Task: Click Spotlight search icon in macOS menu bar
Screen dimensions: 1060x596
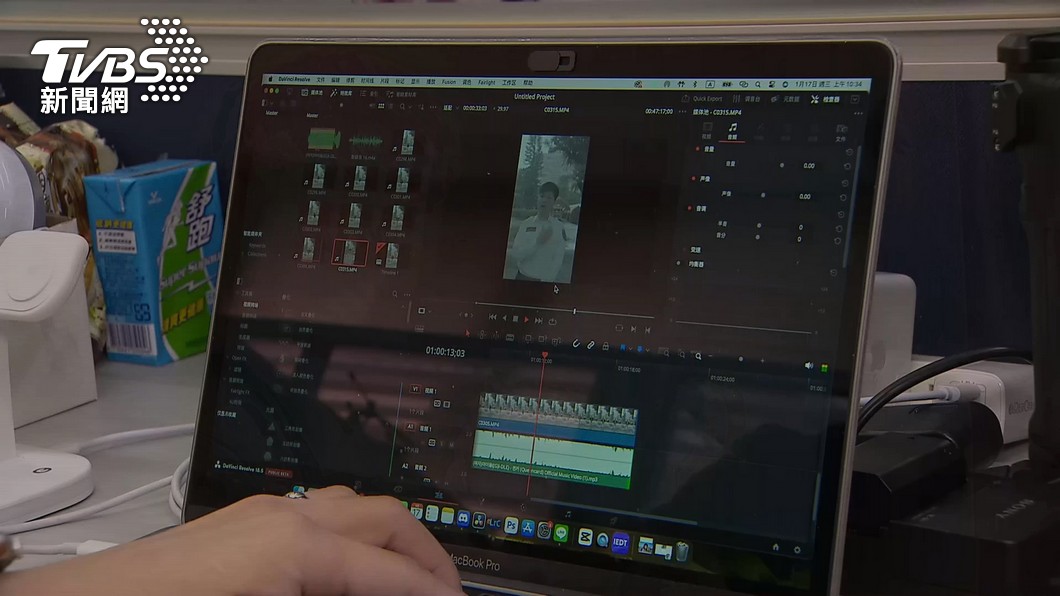Action: tap(758, 84)
